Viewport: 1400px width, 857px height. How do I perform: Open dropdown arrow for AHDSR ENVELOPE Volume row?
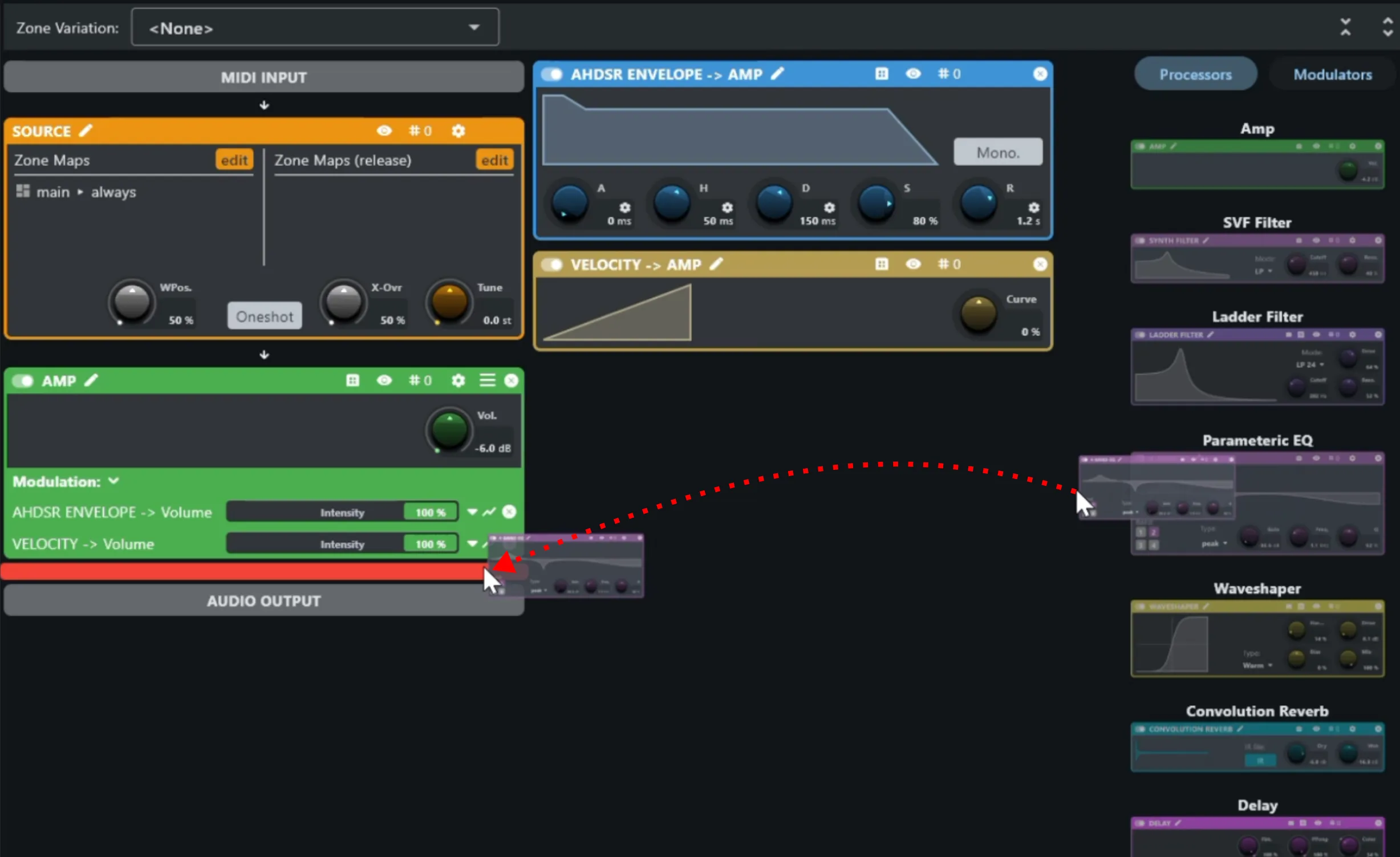click(x=472, y=512)
